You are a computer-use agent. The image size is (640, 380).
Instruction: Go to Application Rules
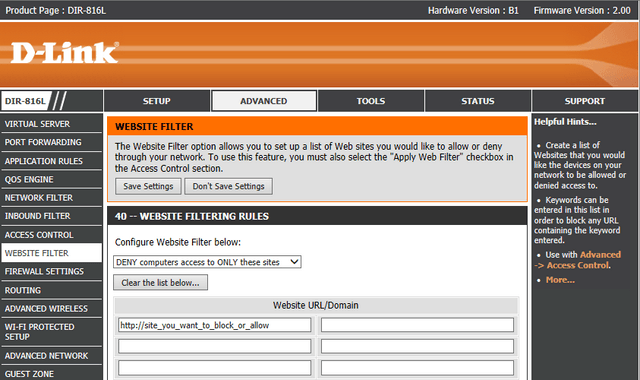click(x=51, y=161)
